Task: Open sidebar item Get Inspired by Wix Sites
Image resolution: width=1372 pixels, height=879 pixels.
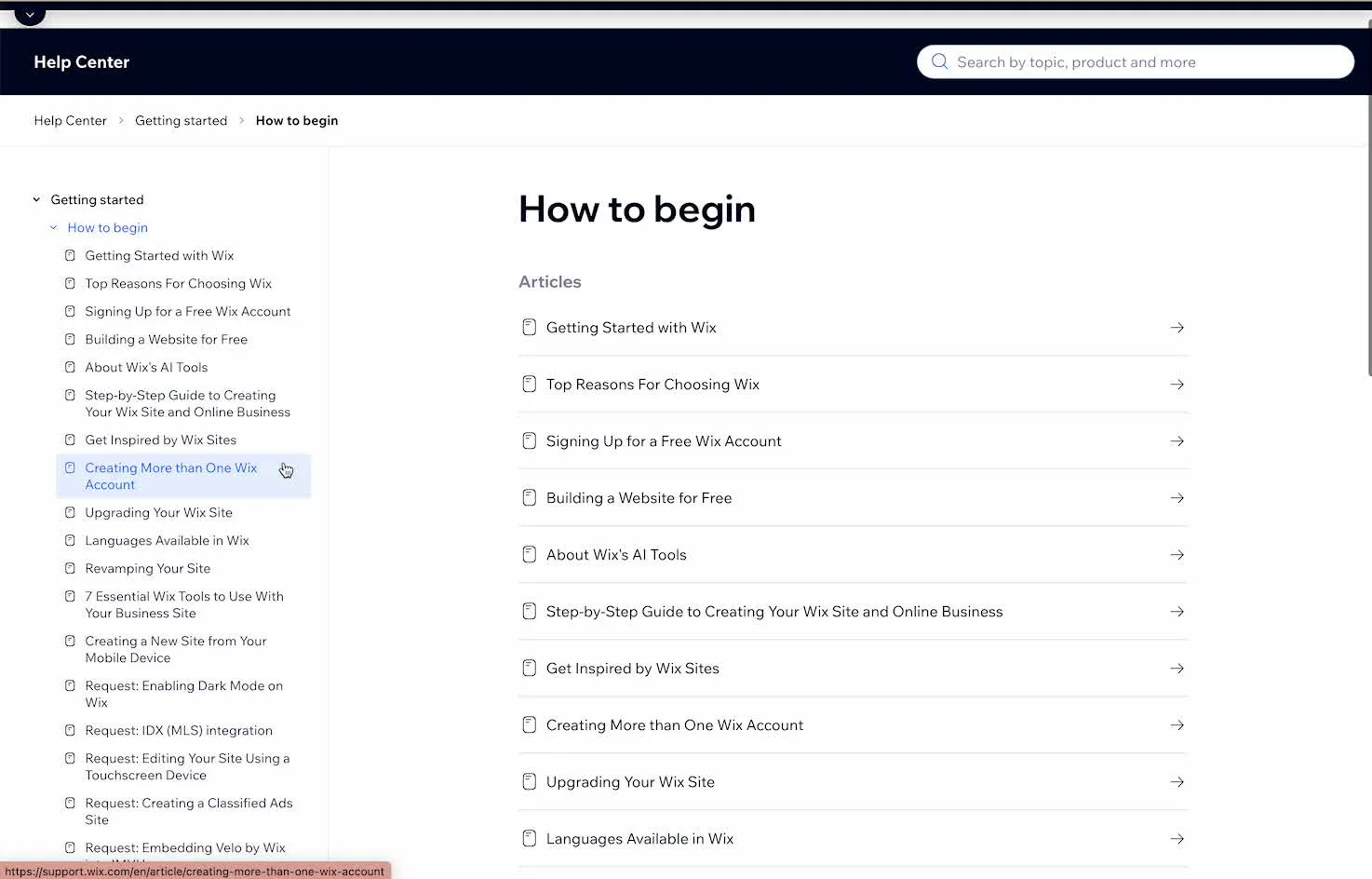Action: click(x=160, y=439)
